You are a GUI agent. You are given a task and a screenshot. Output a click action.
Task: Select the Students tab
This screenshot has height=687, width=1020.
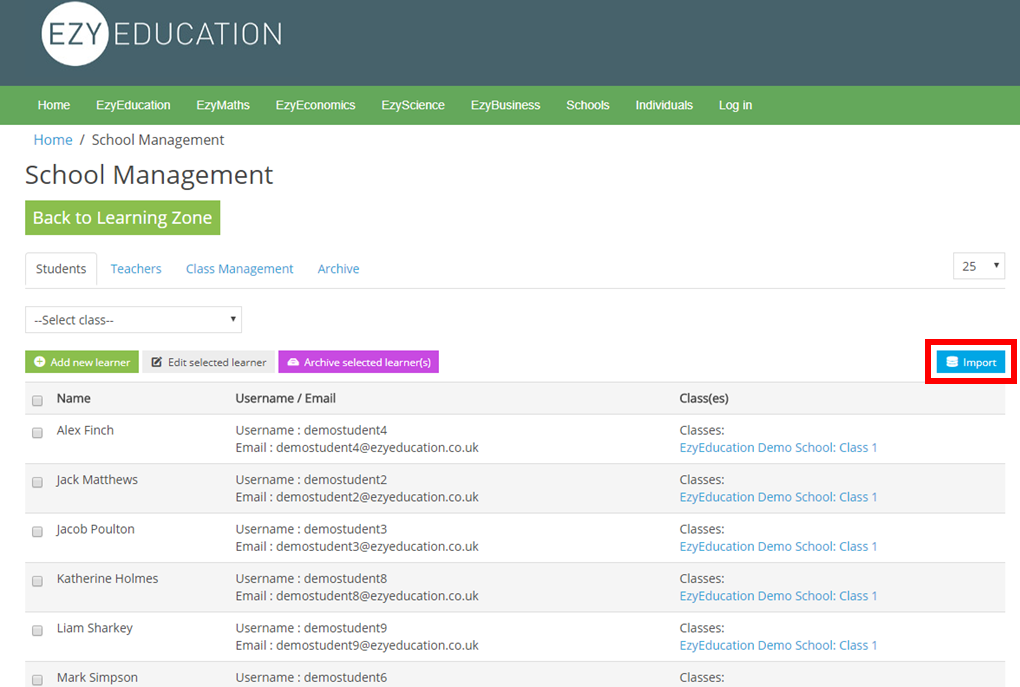(61, 269)
